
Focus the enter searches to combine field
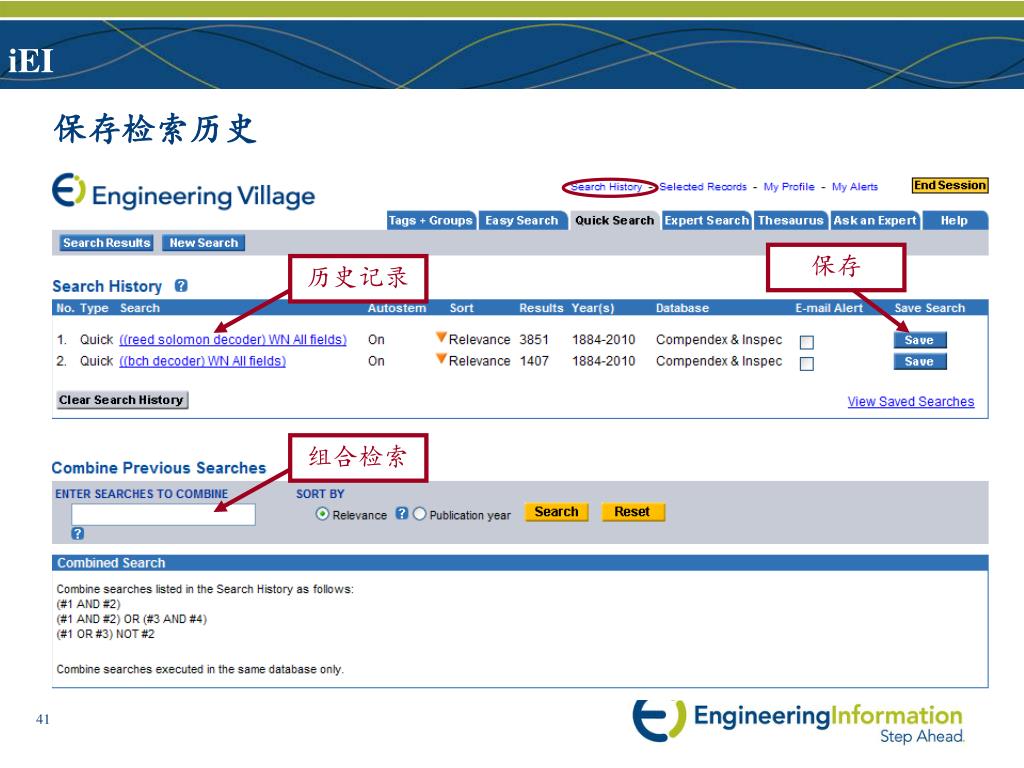point(163,515)
